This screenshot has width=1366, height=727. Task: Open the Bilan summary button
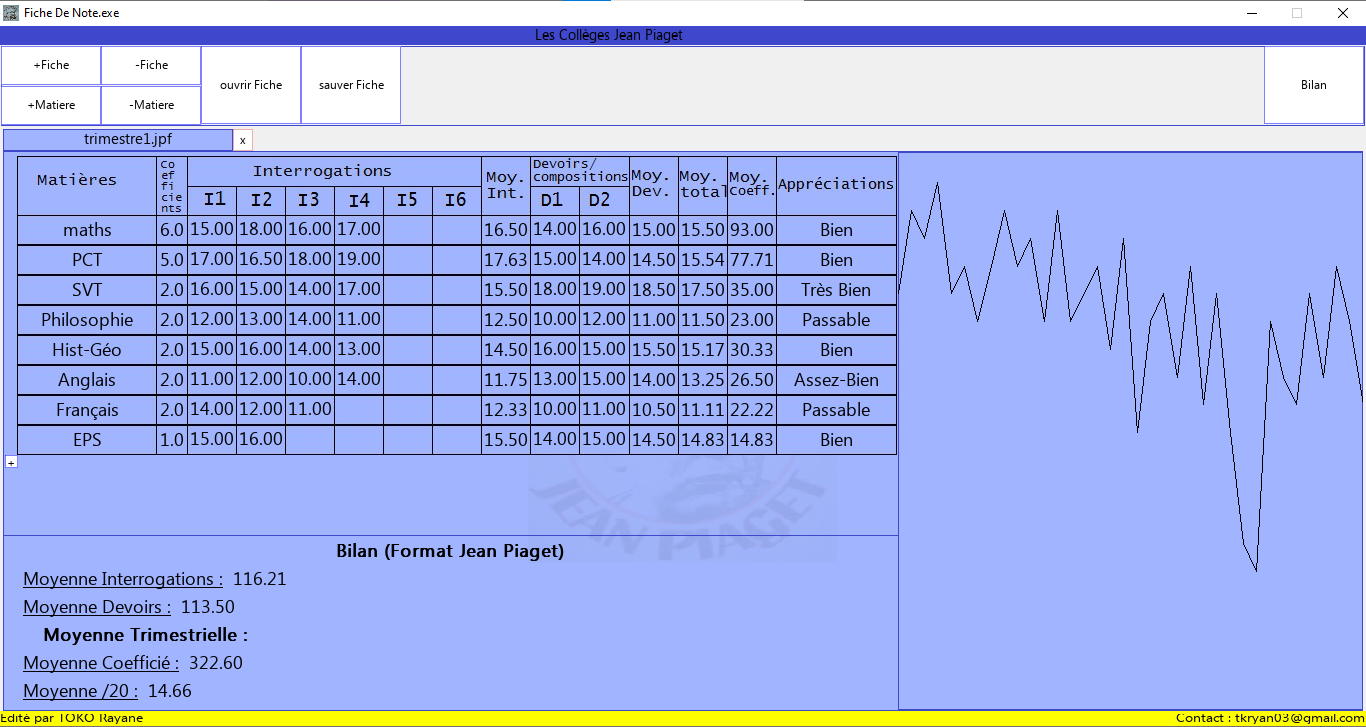click(x=1314, y=85)
